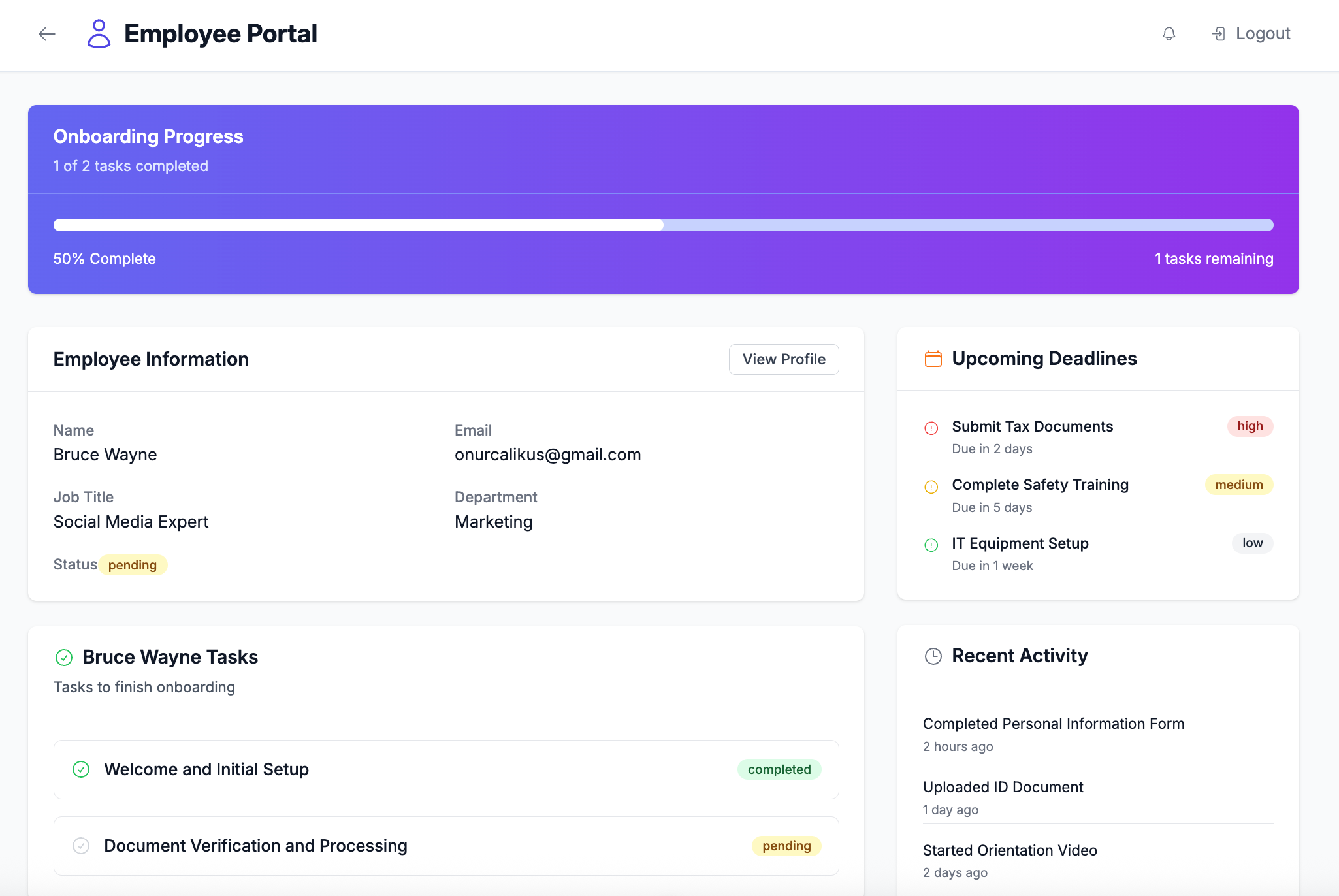Viewport: 1339px width, 896px height.
Task: Click the clock icon beside Recent Activity
Action: (x=933, y=656)
